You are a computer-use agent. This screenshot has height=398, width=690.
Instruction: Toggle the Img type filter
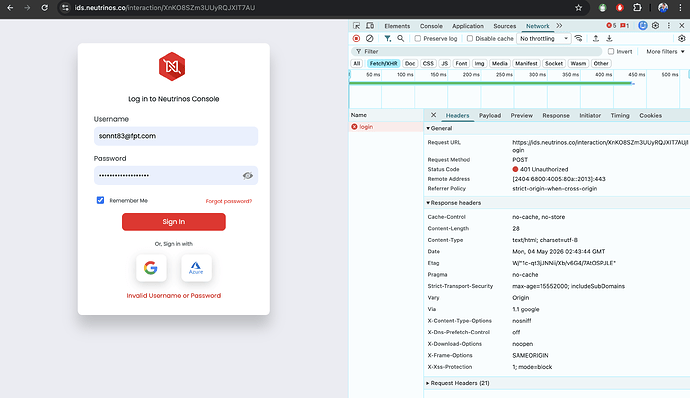[479, 63]
